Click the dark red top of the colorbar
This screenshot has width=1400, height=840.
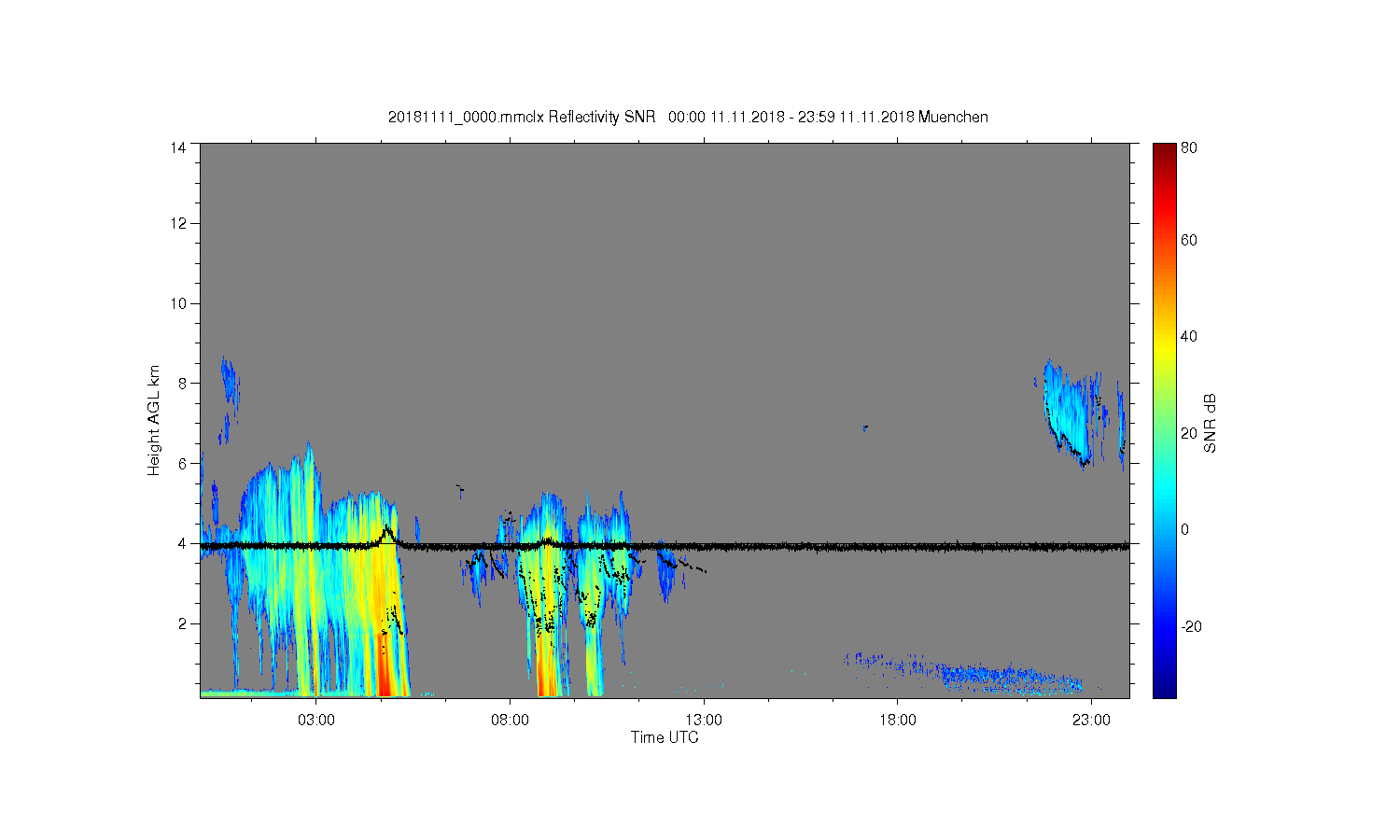pos(1164,151)
